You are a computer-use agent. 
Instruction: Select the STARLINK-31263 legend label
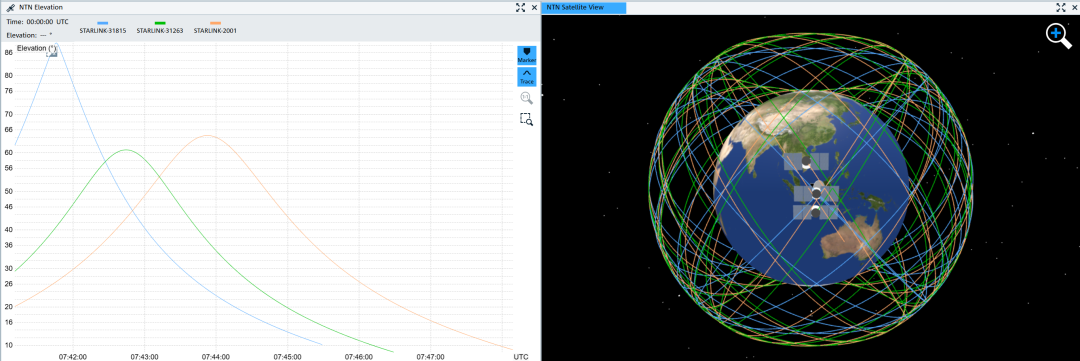[160, 31]
